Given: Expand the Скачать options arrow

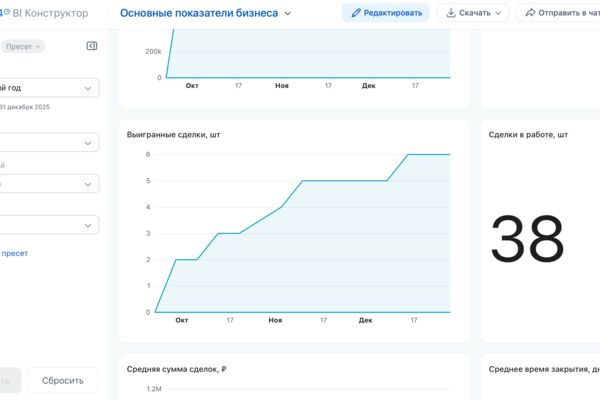Looking at the screenshot, I should pos(498,13).
